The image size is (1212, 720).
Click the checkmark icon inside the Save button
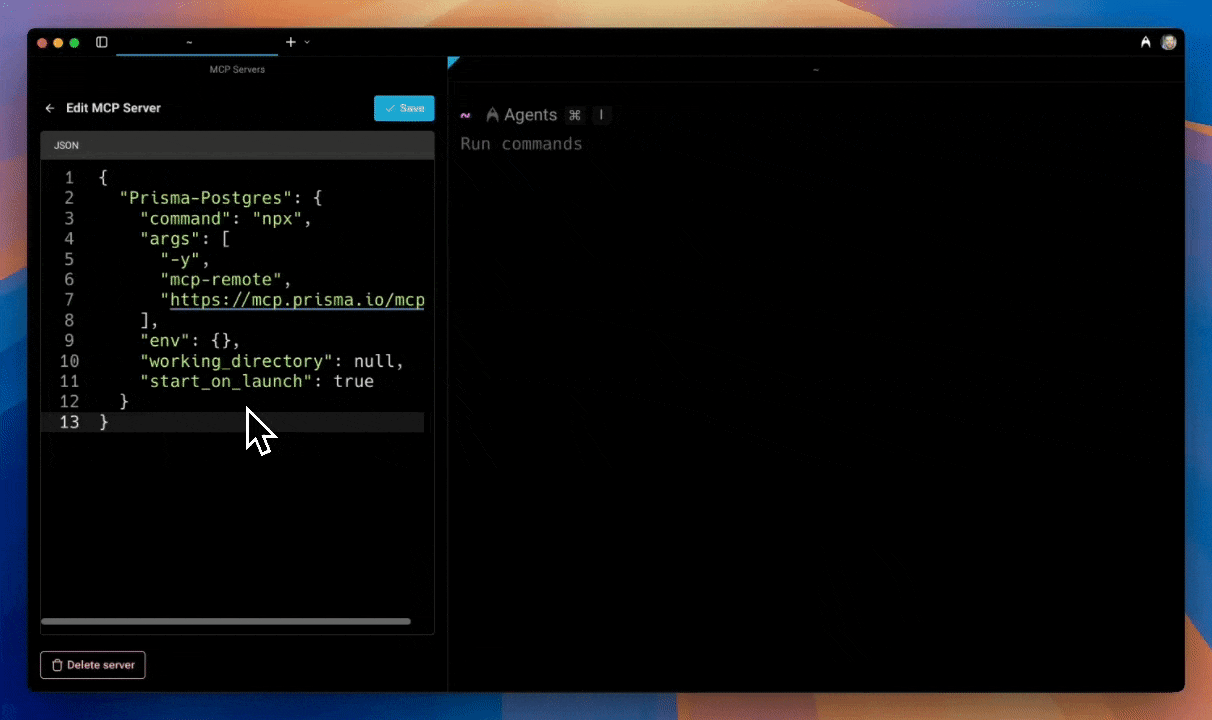392,108
